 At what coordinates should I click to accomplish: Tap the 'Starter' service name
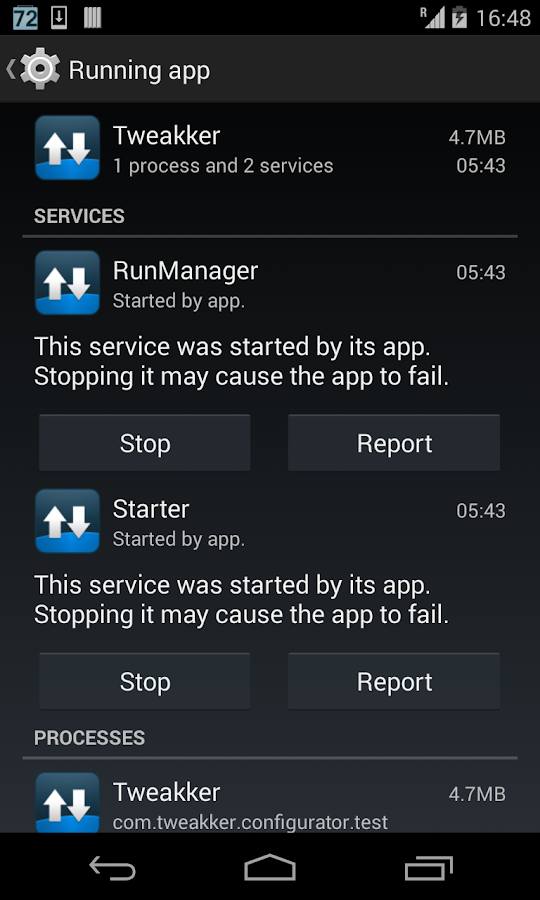click(151, 509)
